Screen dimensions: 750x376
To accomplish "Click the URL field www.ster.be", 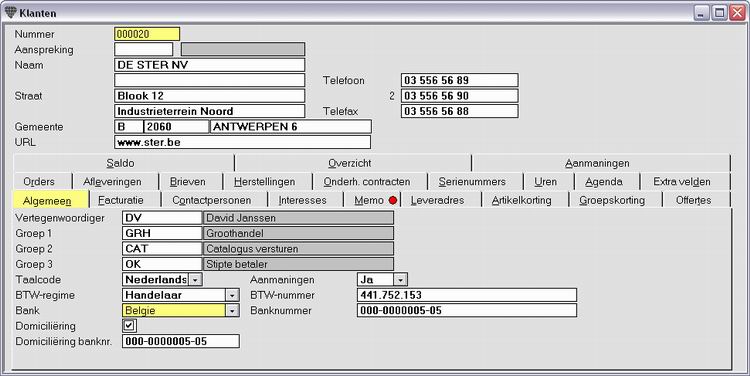I will click(x=243, y=142).
